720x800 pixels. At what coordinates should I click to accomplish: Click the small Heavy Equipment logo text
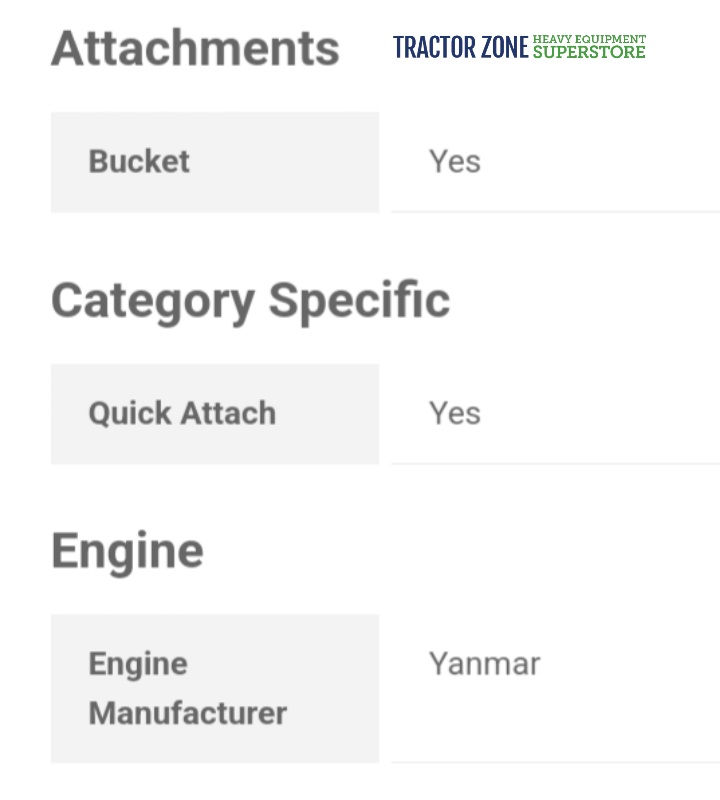tap(589, 39)
